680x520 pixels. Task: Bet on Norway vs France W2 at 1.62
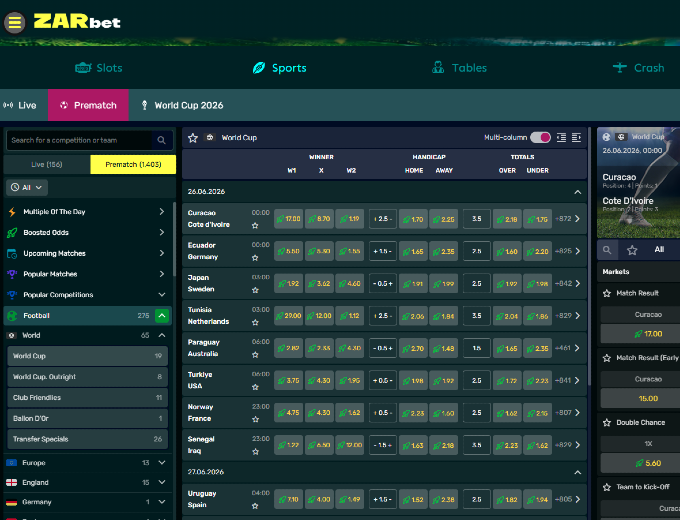click(350, 413)
